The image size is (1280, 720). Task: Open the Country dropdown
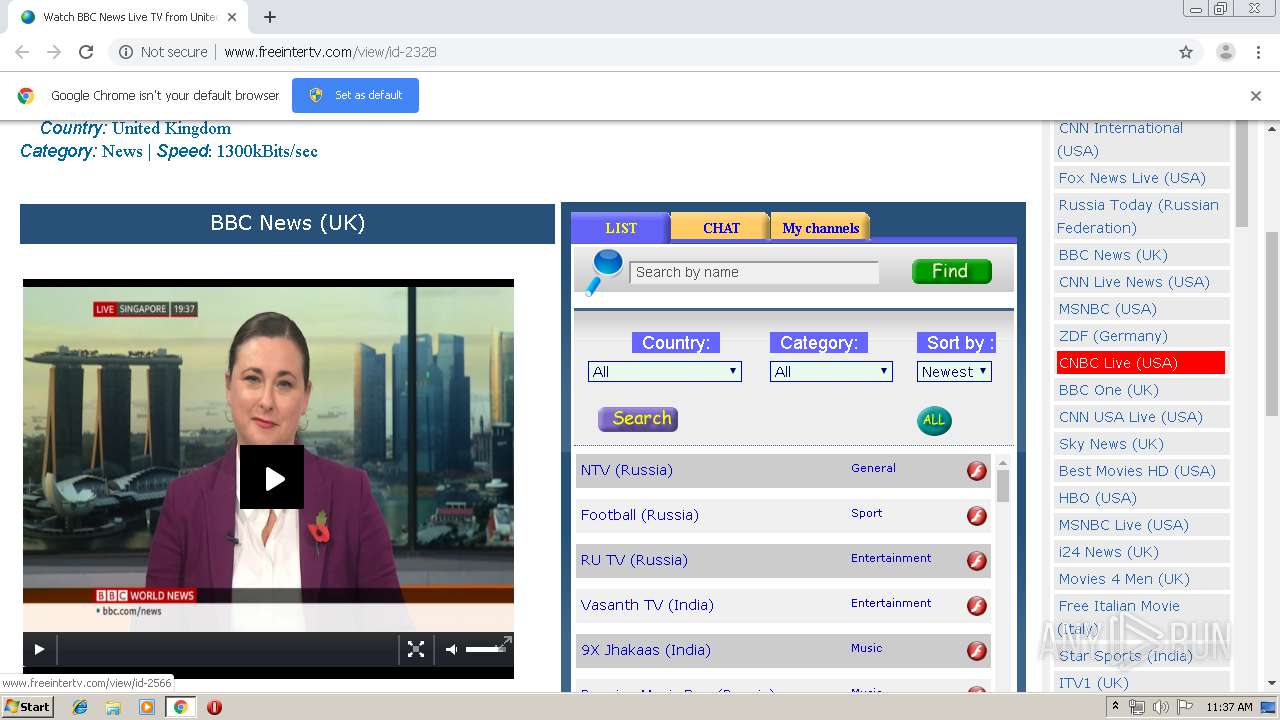pos(664,372)
